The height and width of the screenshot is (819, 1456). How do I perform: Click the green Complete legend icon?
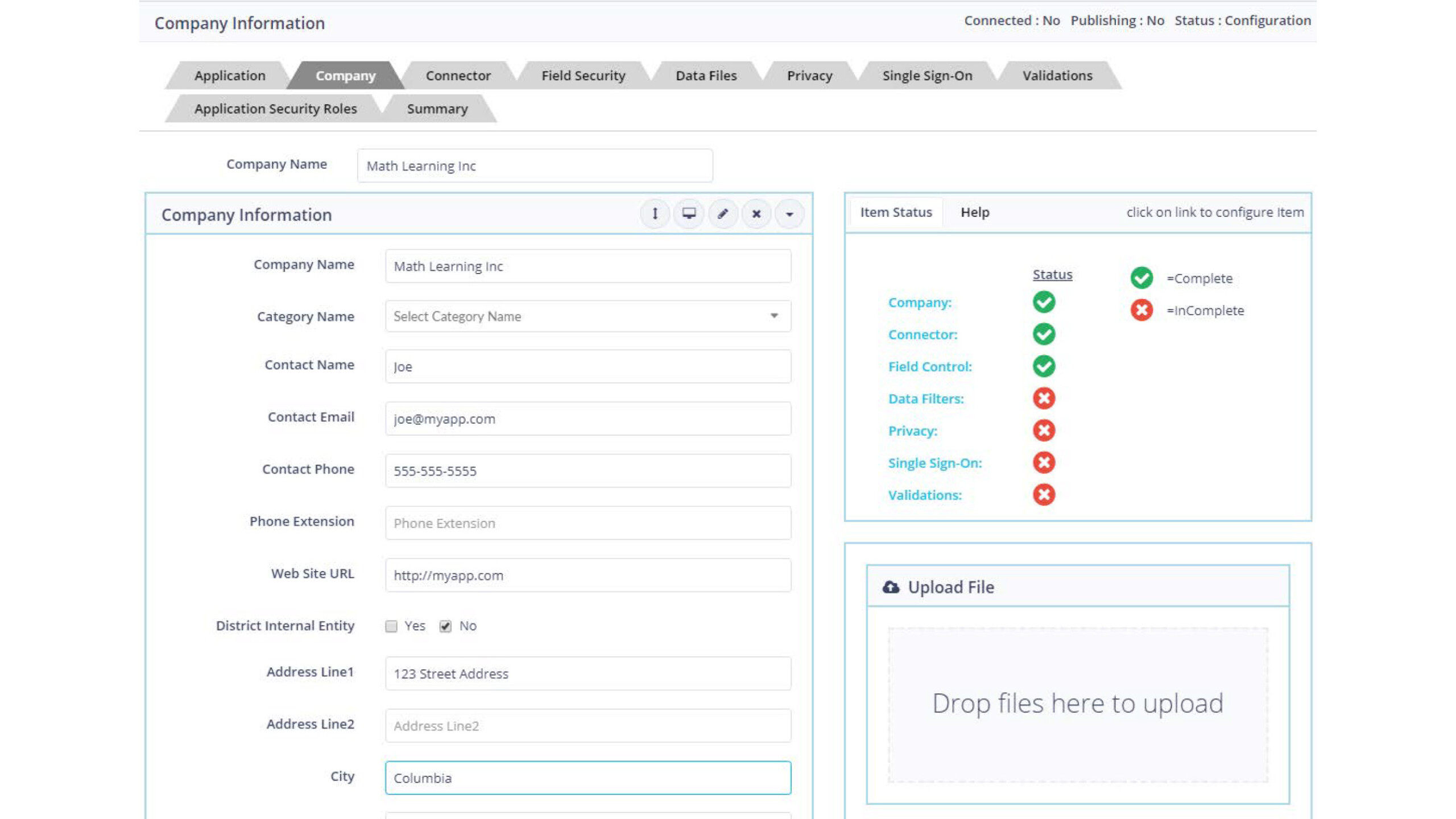(1141, 278)
